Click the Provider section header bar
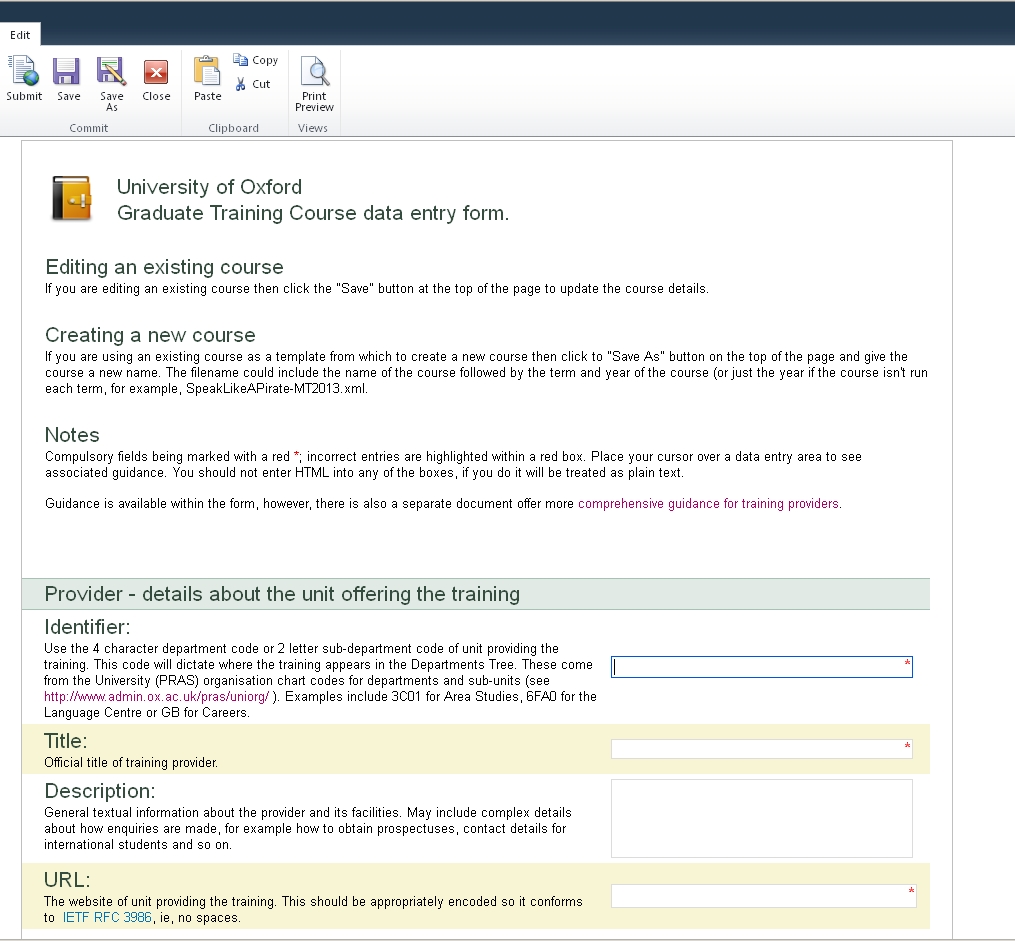 coord(476,594)
